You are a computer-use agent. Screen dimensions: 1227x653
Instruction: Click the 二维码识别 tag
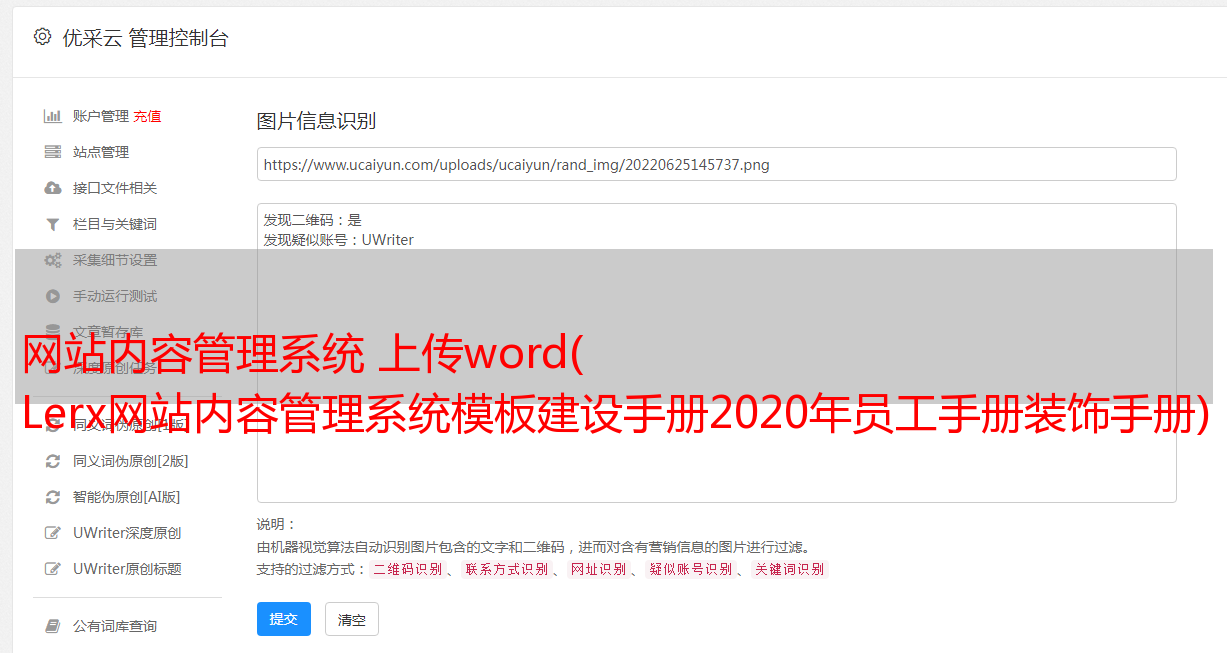coord(407,569)
